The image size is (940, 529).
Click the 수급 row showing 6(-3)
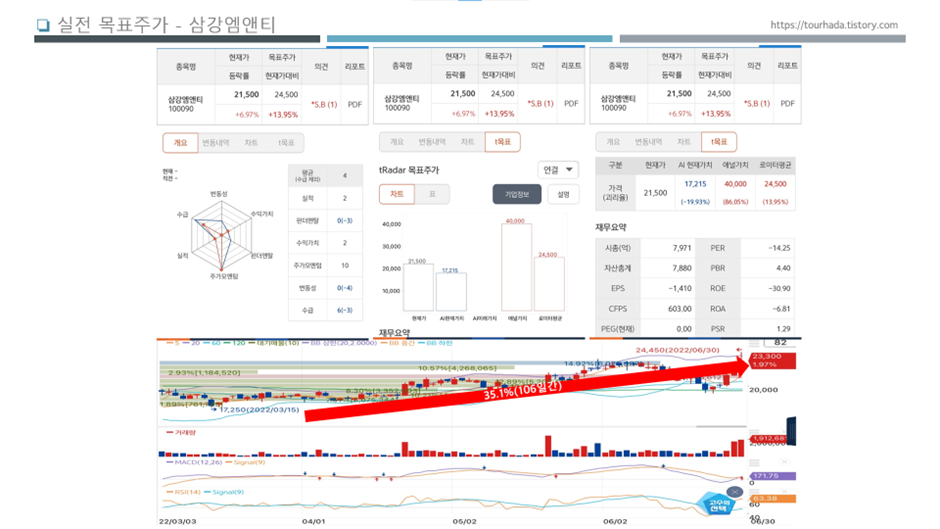[326, 310]
